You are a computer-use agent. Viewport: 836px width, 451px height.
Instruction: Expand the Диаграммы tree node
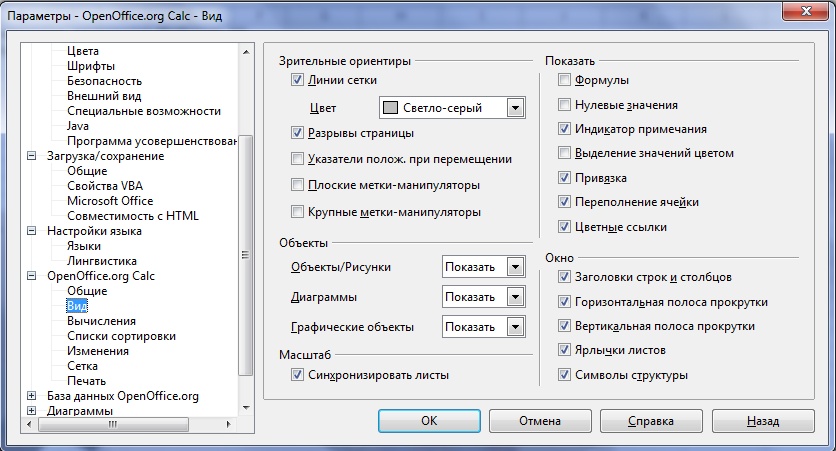[31, 410]
